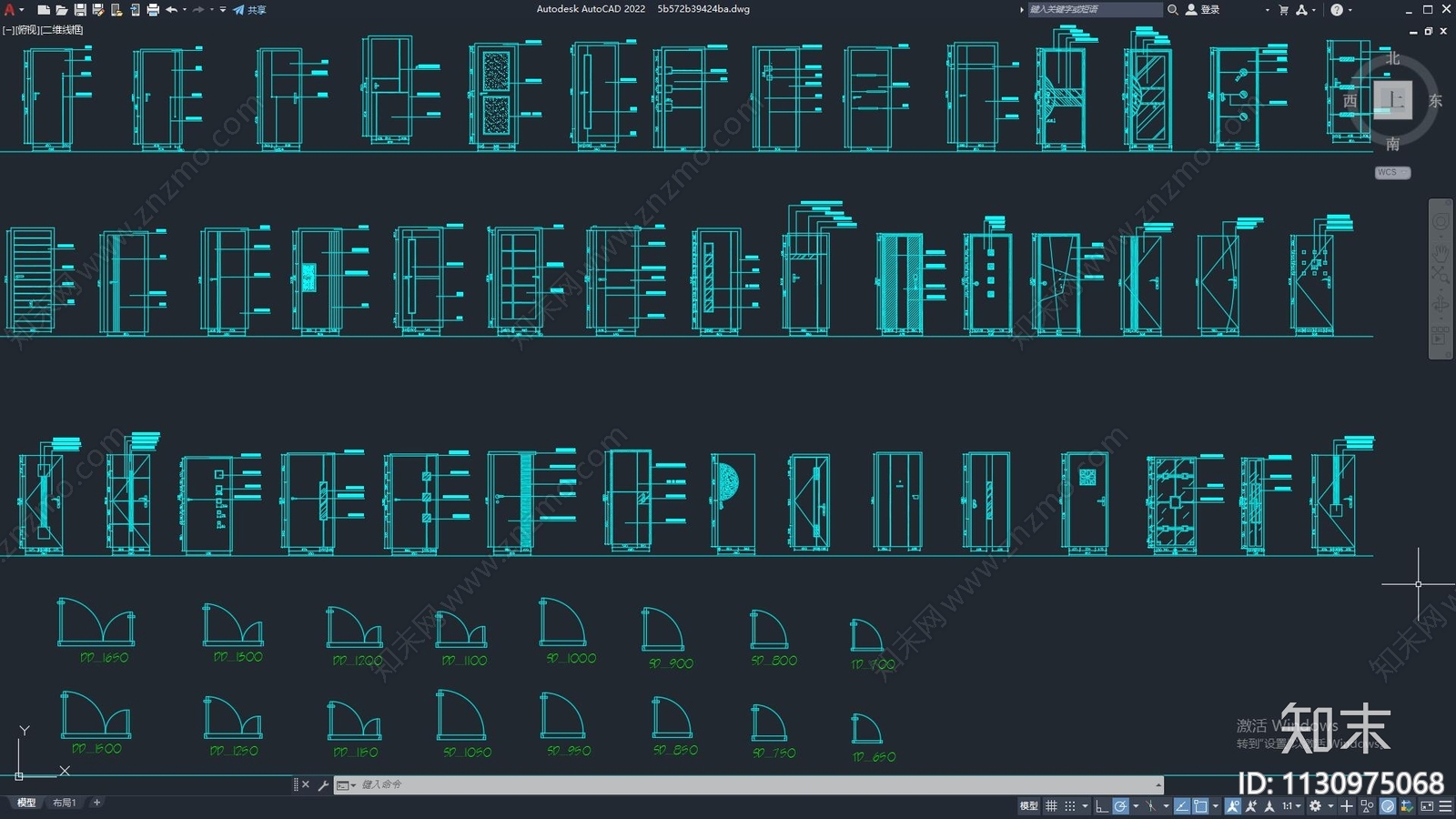Viewport: 1456px width, 819px height.
Task: Expand the quick access toolbar customize dropdown
Action: [x=223, y=10]
